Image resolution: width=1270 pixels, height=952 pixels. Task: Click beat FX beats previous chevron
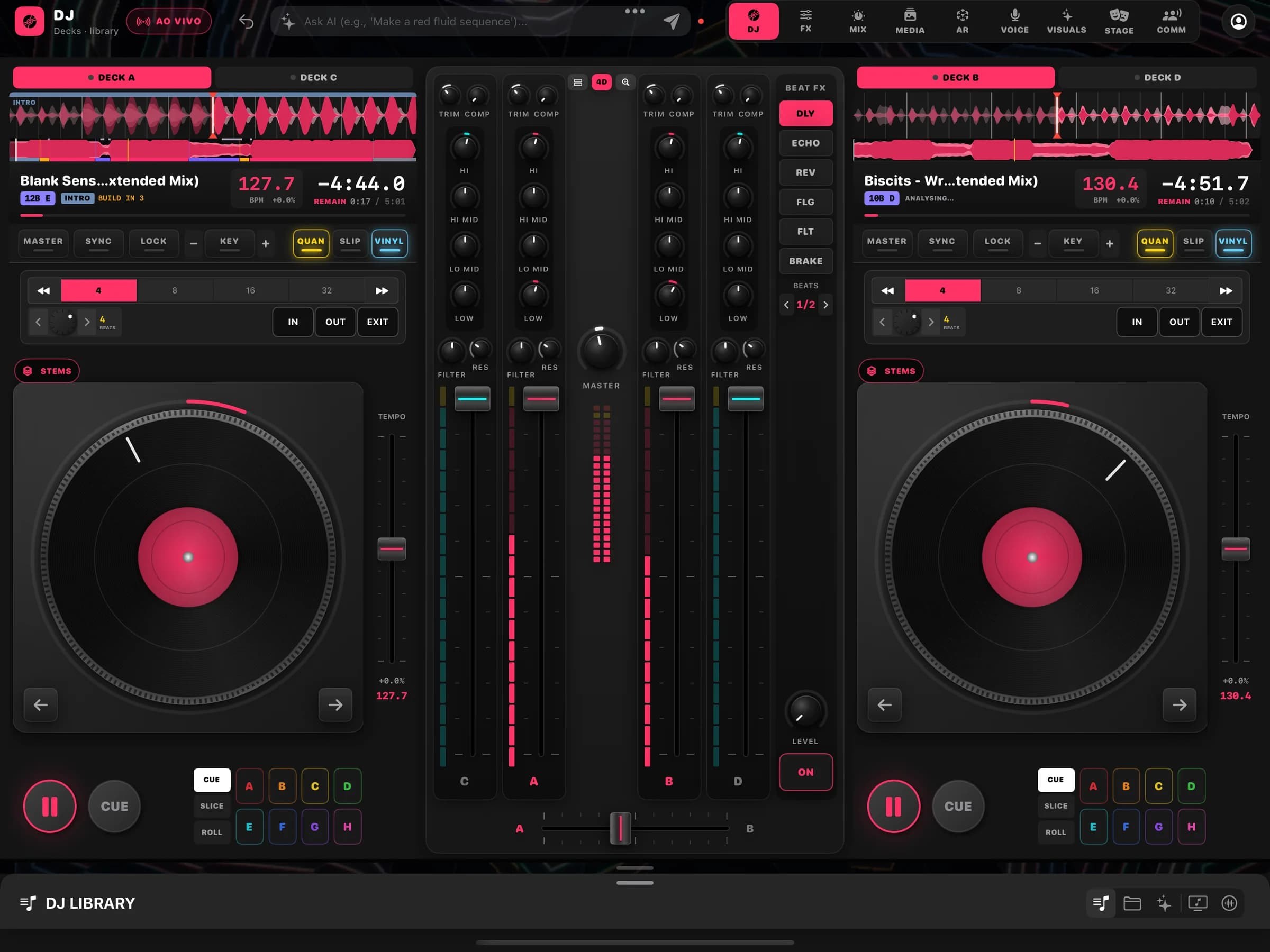click(x=786, y=305)
